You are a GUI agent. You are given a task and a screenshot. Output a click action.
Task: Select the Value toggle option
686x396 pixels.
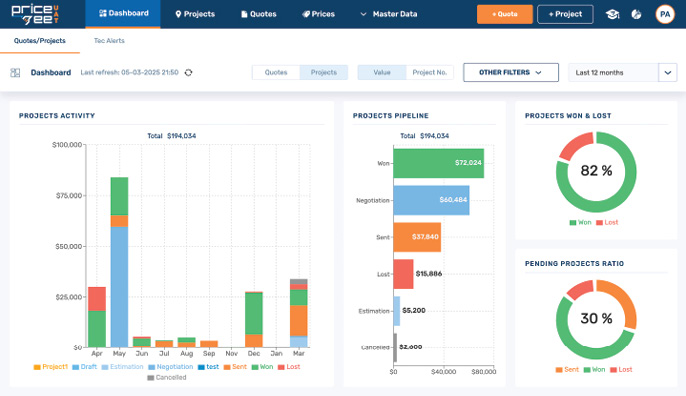tap(382, 73)
